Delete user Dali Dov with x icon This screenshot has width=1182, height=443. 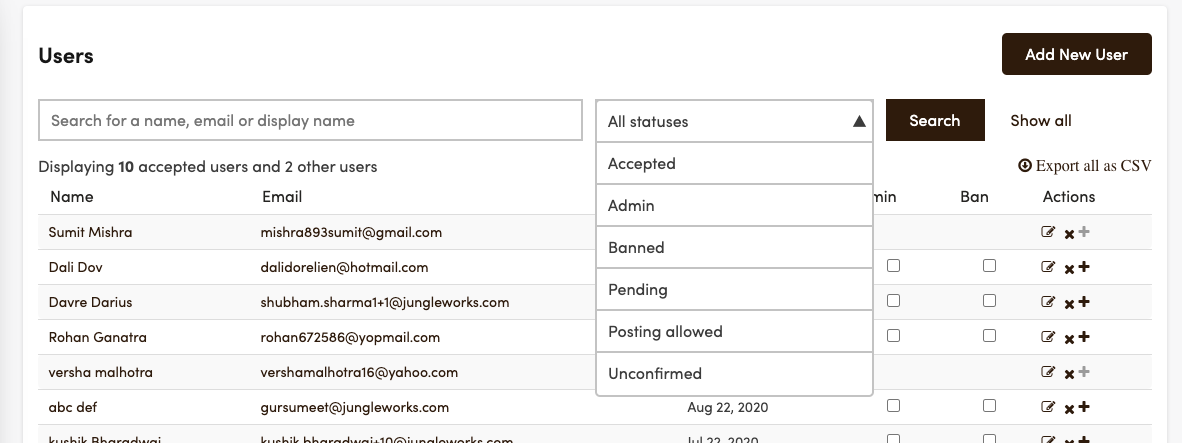[x=1069, y=269]
